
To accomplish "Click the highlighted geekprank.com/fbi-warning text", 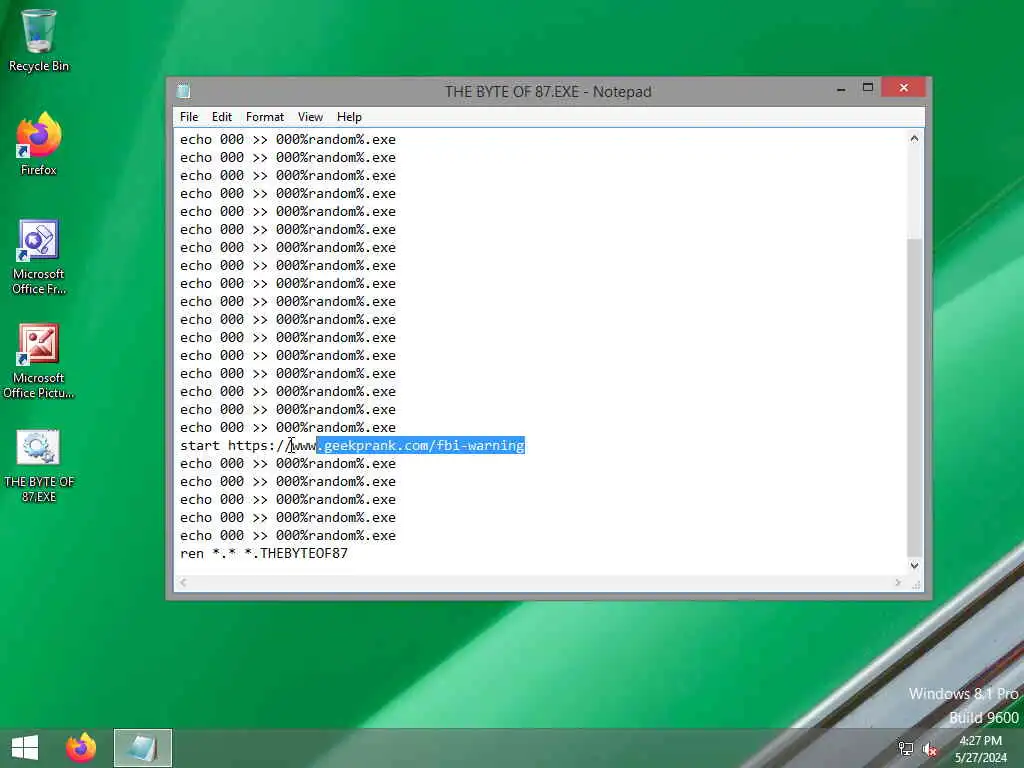I will [421, 445].
